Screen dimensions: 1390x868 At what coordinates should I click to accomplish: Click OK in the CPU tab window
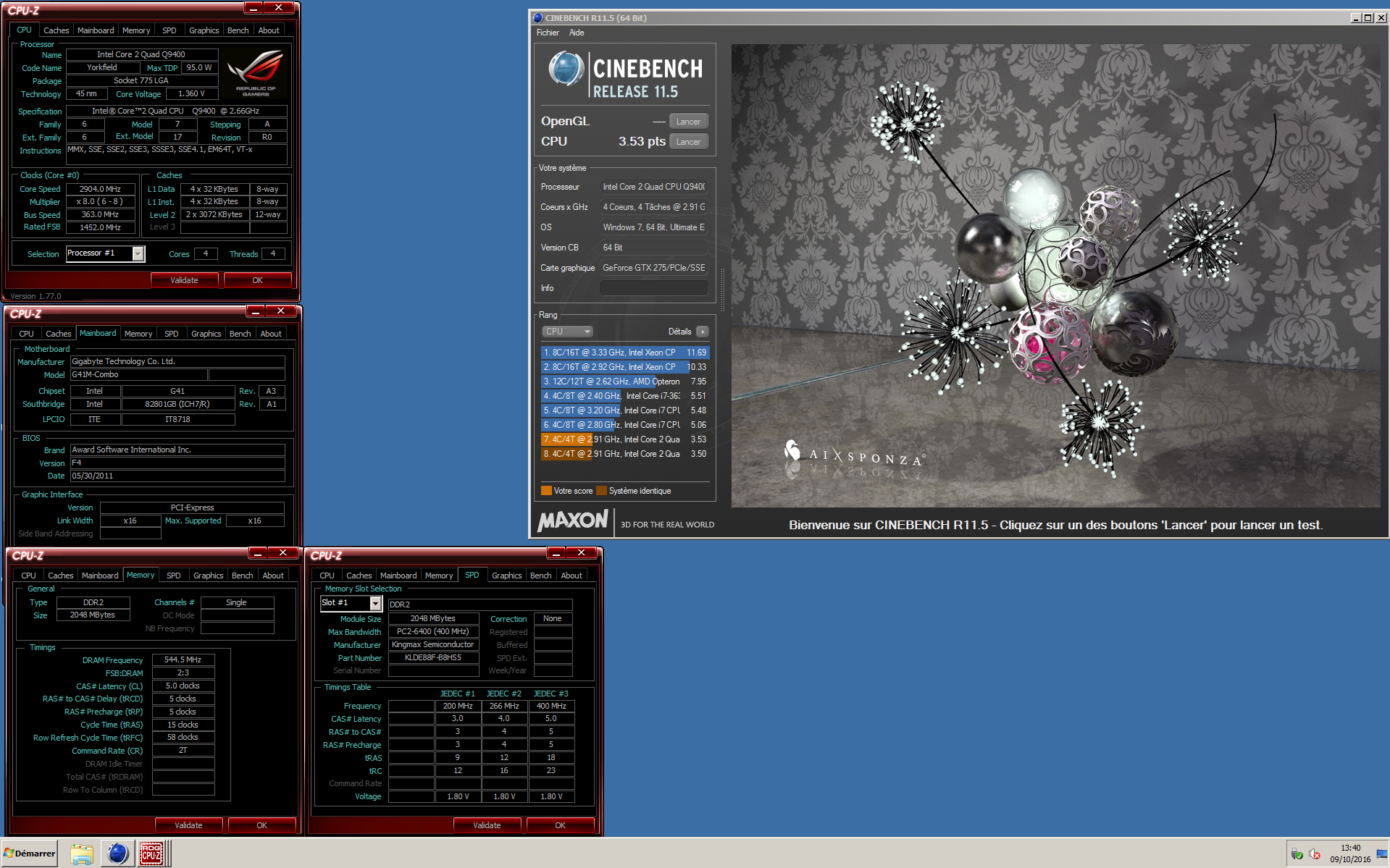(x=257, y=280)
